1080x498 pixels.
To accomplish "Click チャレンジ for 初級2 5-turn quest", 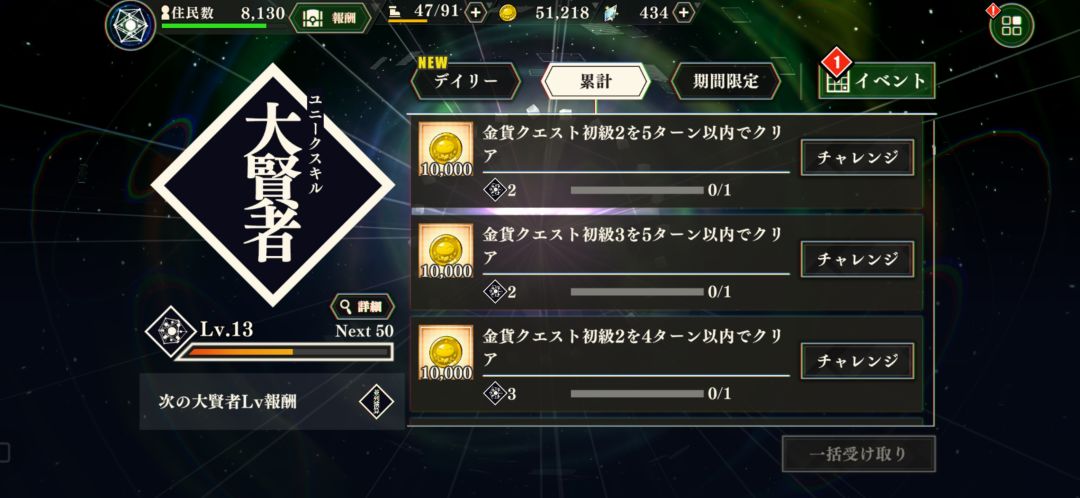I will click(x=858, y=157).
